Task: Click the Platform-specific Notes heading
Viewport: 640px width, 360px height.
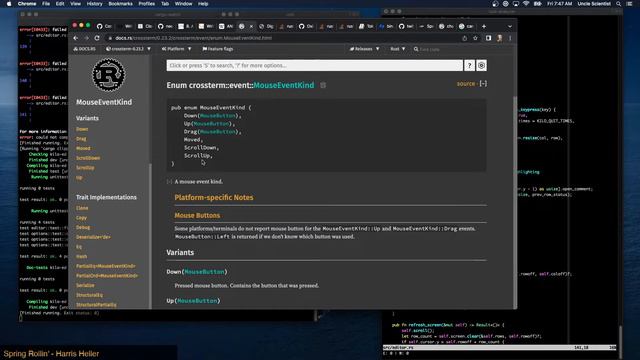Action: pos(214,198)
